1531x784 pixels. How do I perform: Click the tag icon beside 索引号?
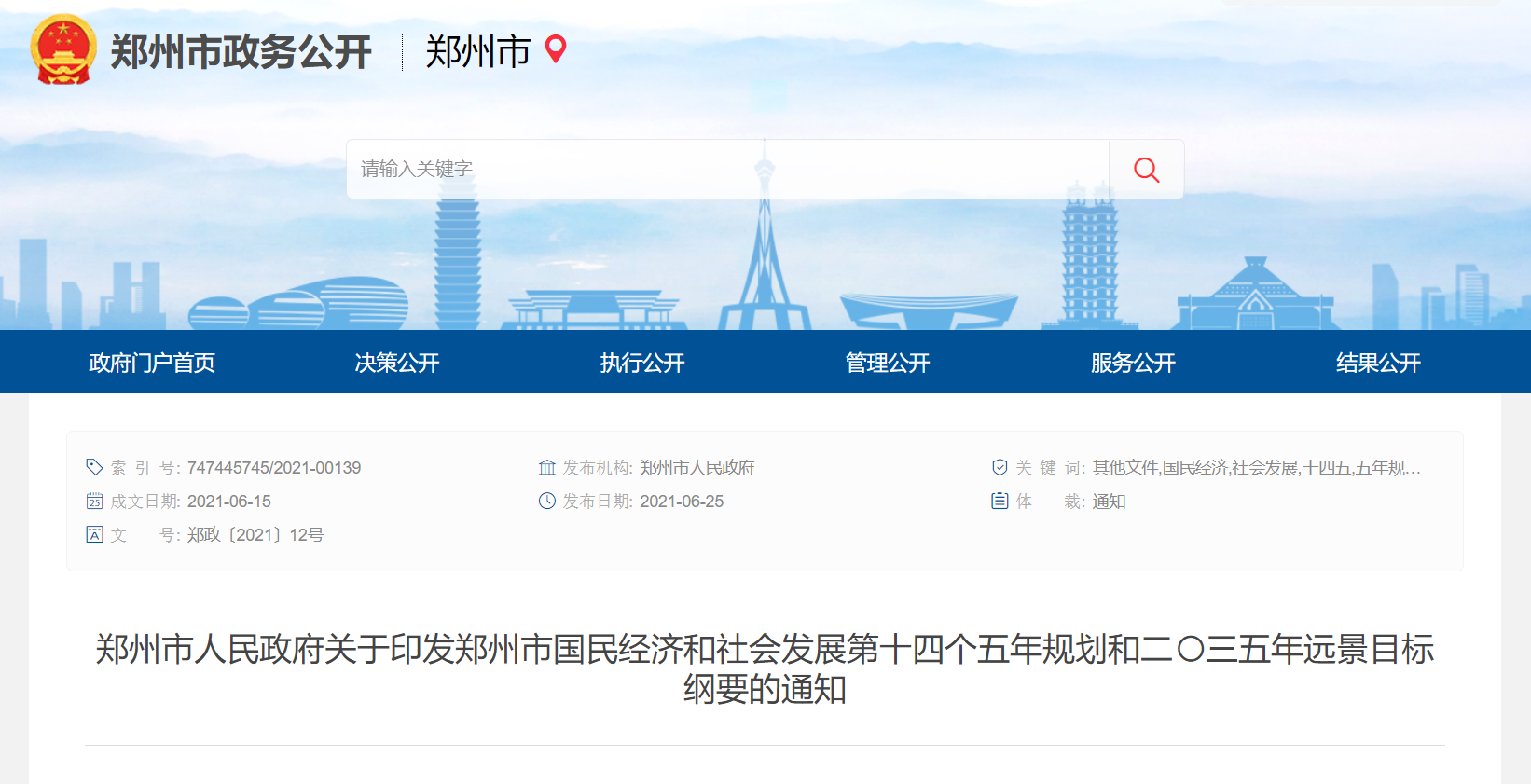[94, 467]
